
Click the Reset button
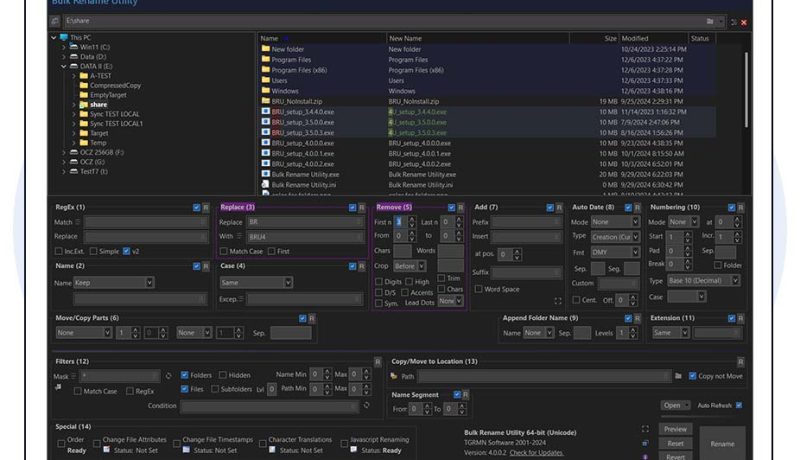click(x=676, y=443)
